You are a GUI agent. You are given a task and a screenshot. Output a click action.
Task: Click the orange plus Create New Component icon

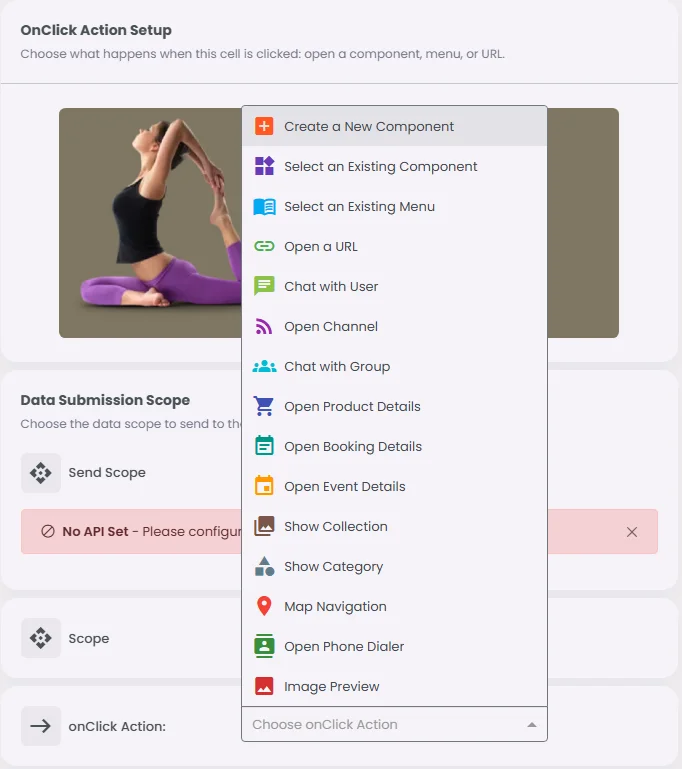coord(264,126)
